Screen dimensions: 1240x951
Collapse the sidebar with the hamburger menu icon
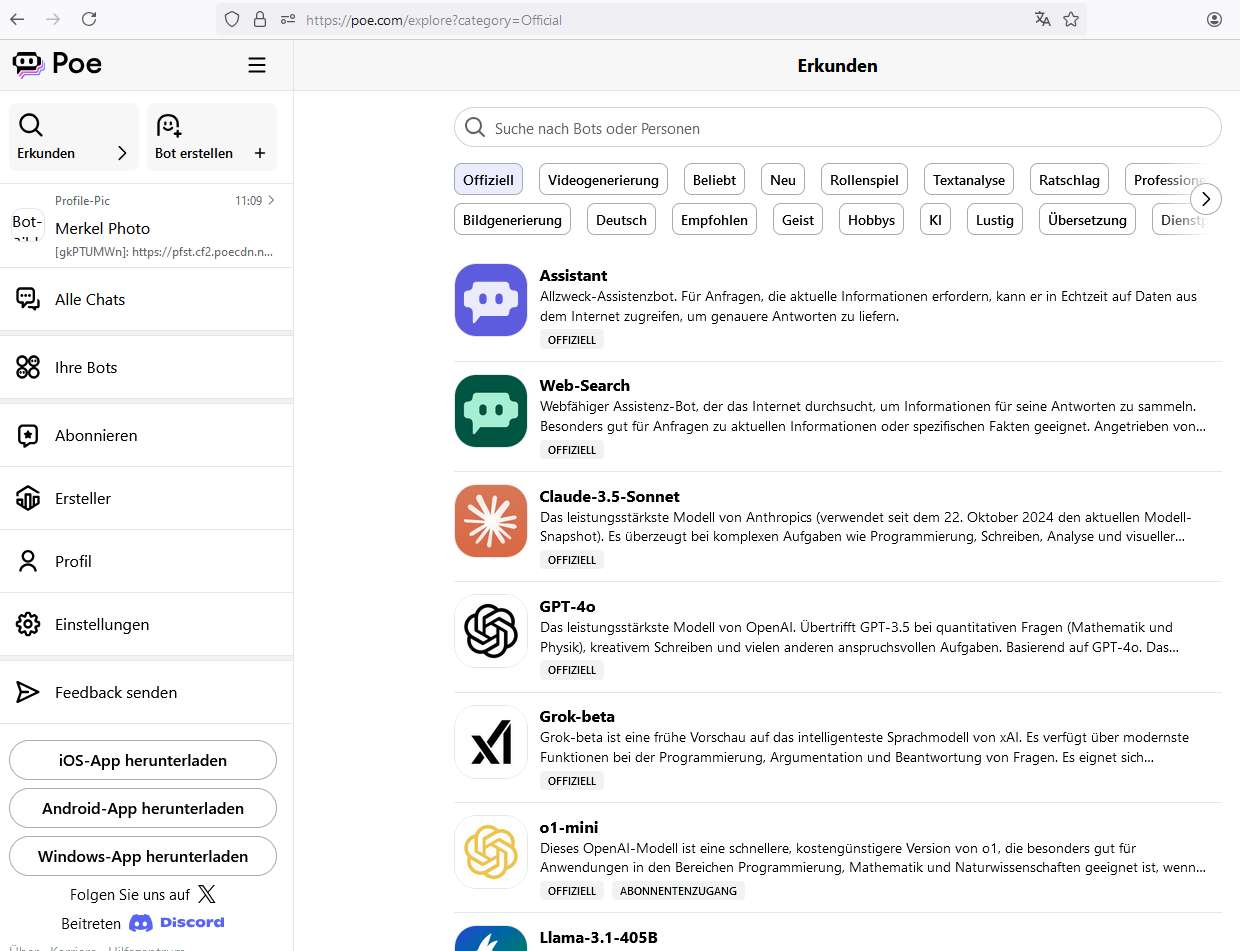[x=257, y=65]
